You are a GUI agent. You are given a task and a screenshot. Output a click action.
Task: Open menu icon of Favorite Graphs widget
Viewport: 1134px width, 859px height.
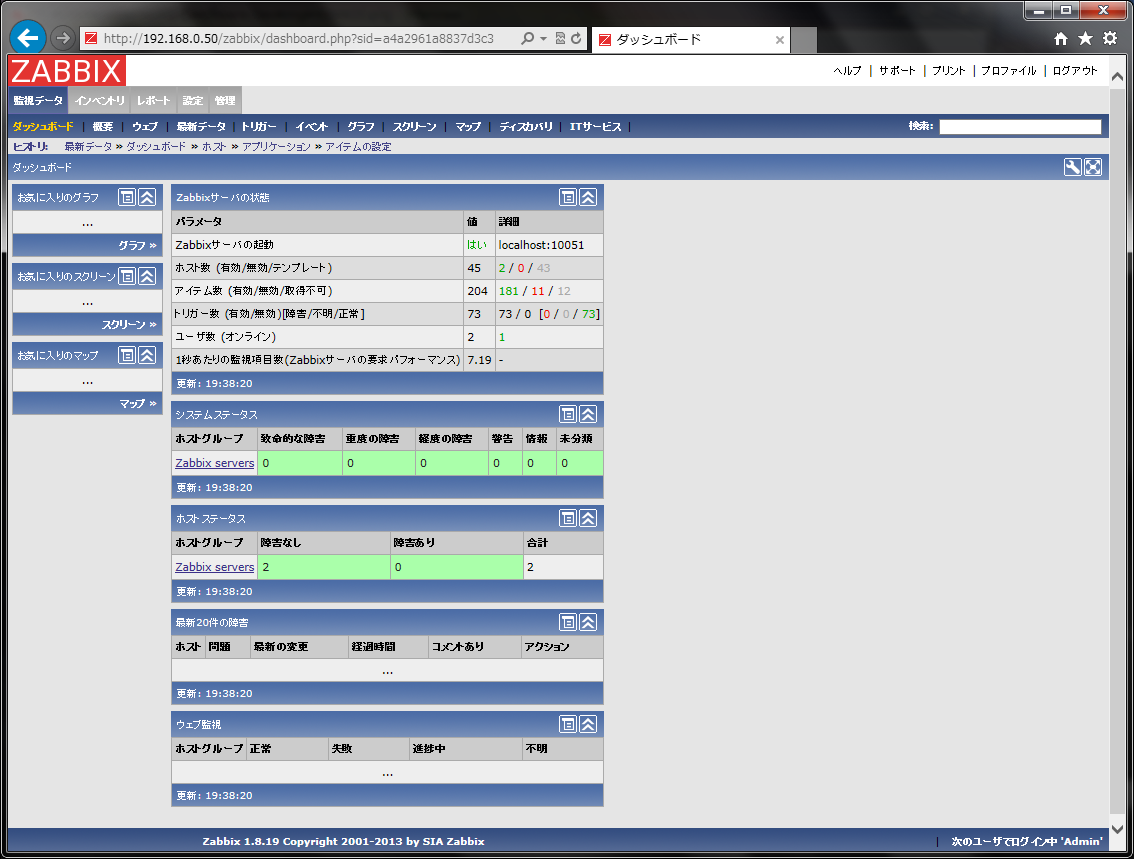coord(127,197)
